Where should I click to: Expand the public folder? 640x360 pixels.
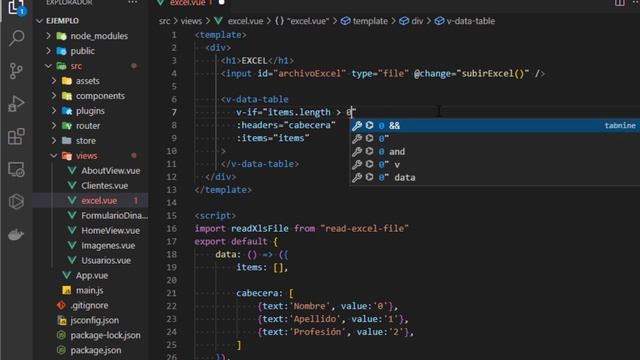[x=49, y=51]
